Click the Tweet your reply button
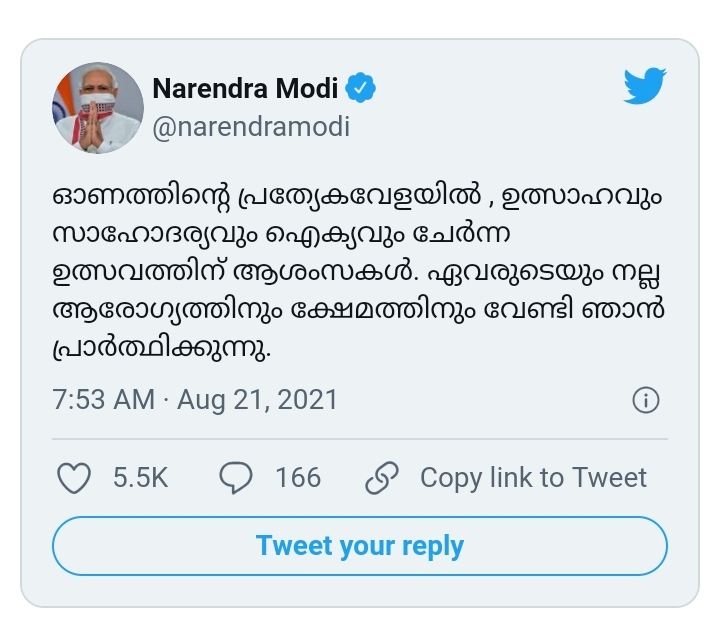Viewport: 720px width, 630px height. (360, 546)
